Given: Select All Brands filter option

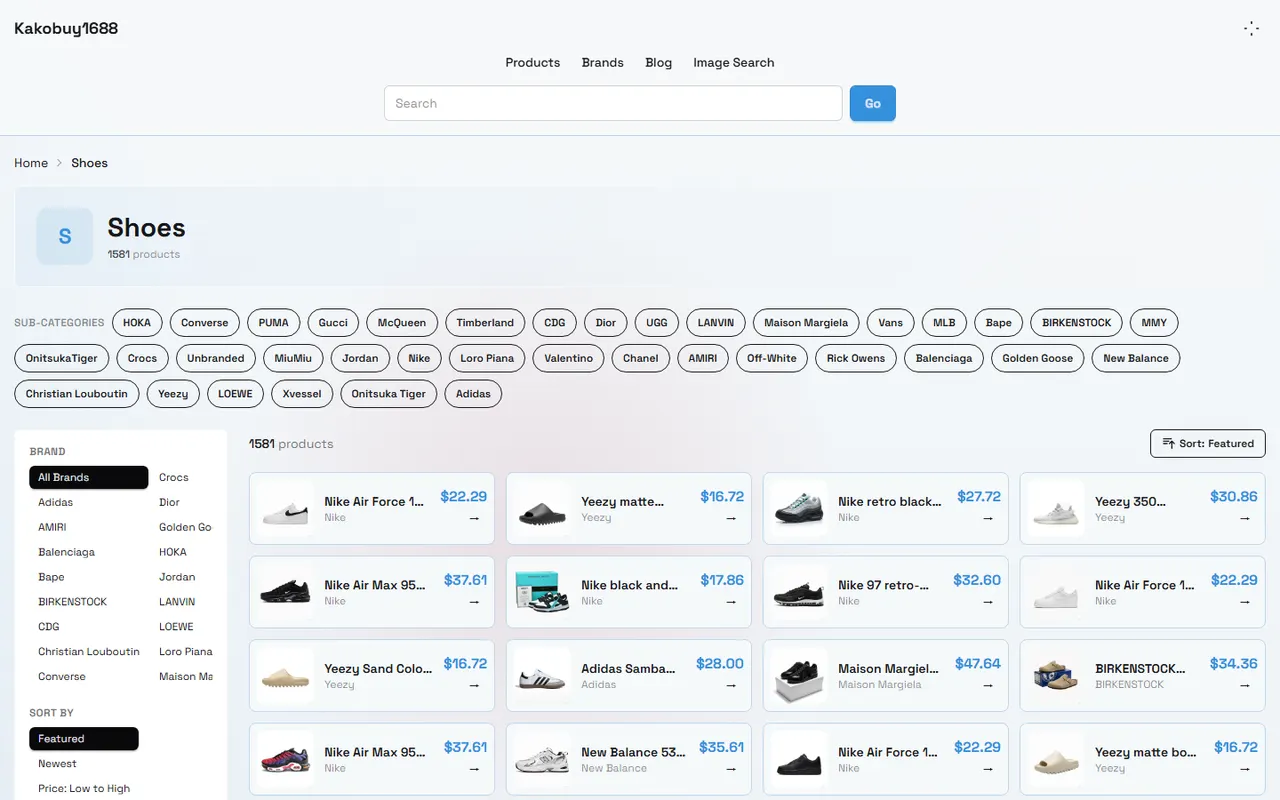Looking at the screenshot, I should click(89, 477).
